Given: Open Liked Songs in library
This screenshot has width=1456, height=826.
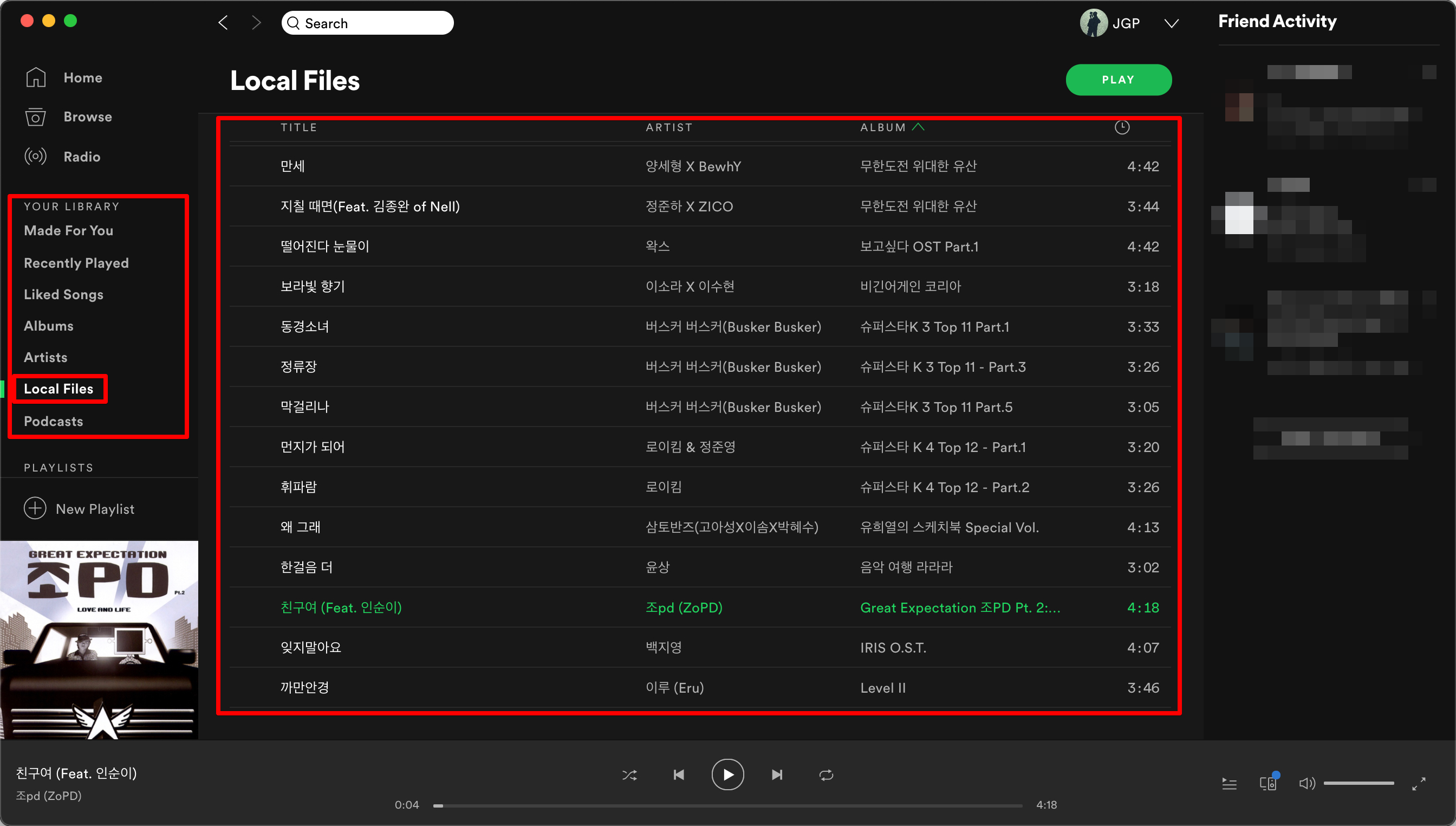Looking at the screenshot, I should [x=63, y=294].
